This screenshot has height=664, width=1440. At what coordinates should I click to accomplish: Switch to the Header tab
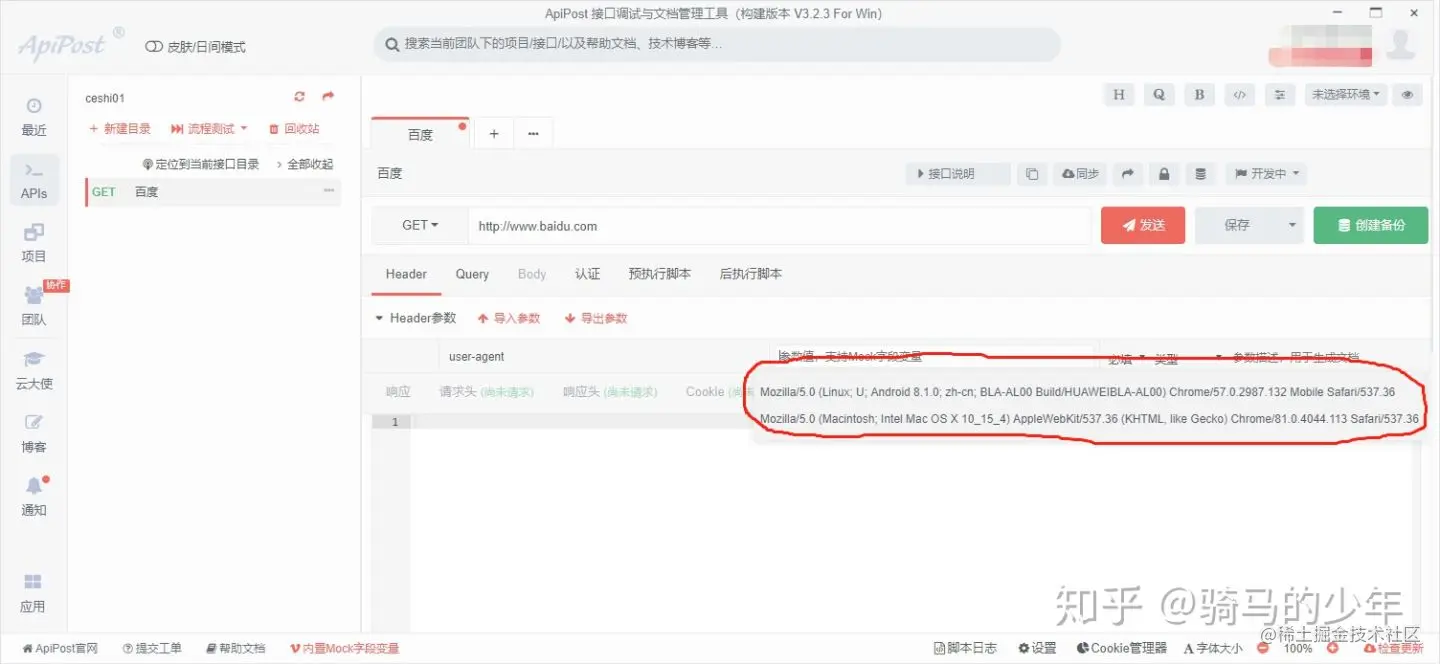[x=406, y=274]
